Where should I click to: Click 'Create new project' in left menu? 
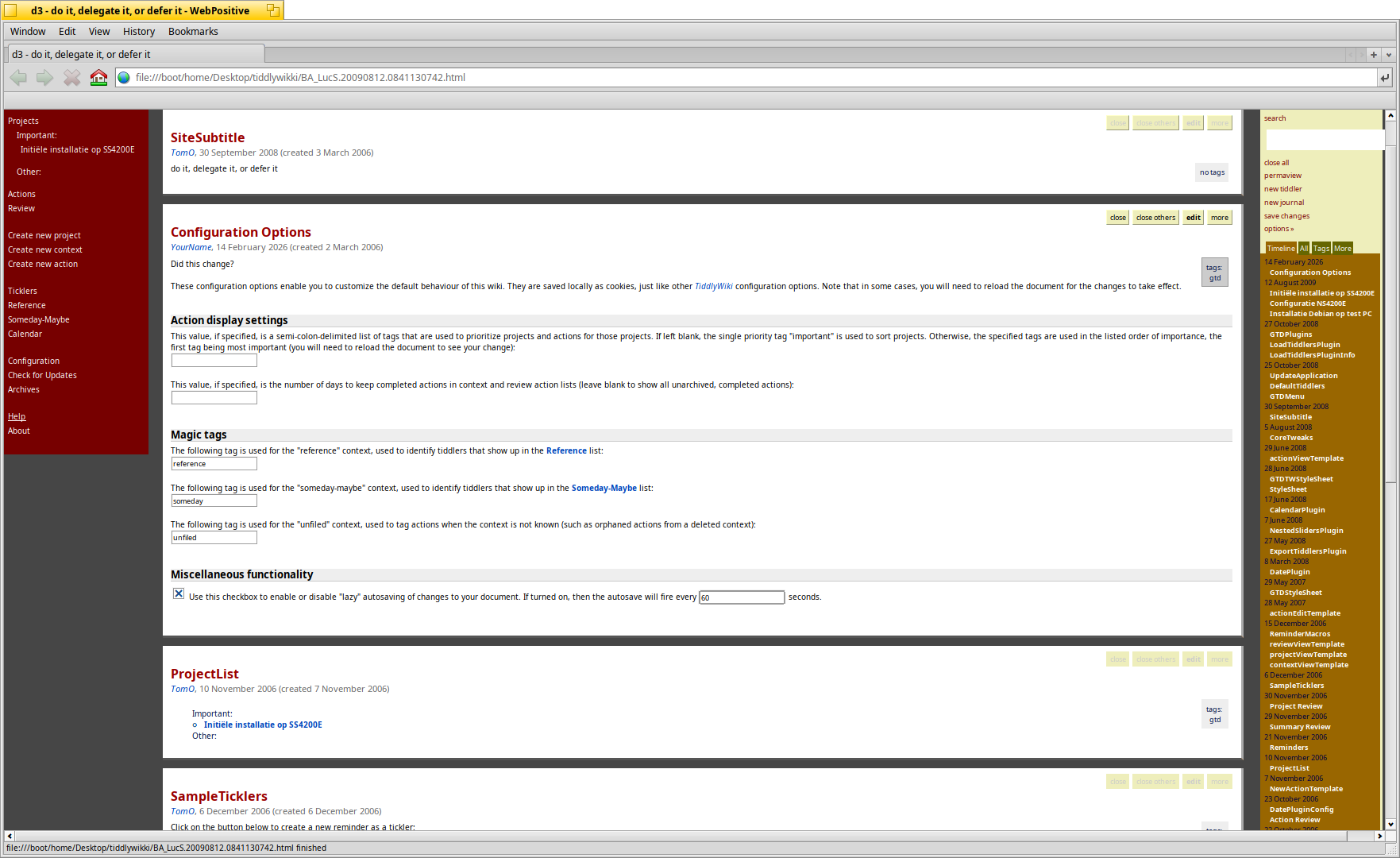(44, 235)
